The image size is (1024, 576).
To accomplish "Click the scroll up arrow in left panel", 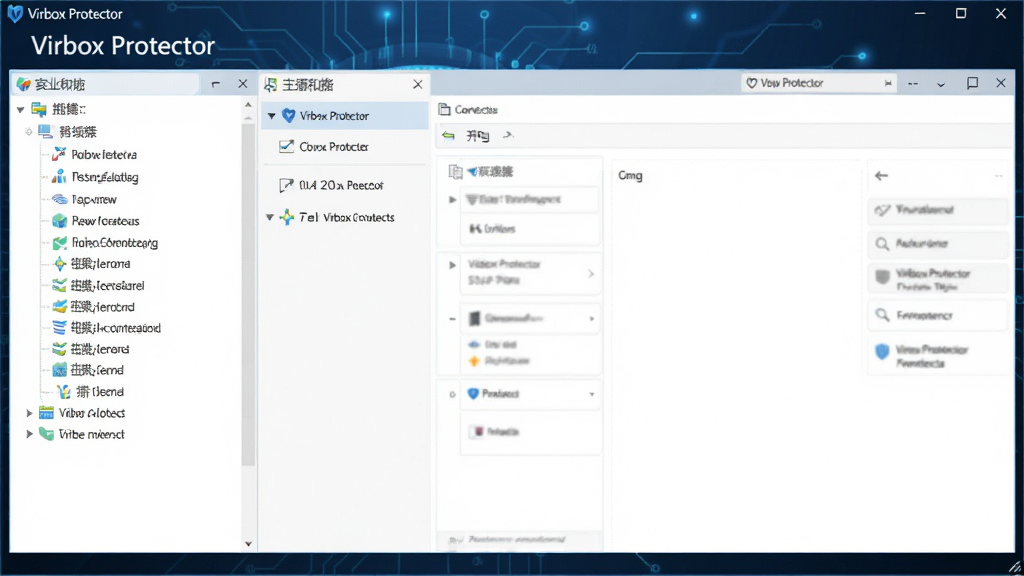I will pos(248,104).
